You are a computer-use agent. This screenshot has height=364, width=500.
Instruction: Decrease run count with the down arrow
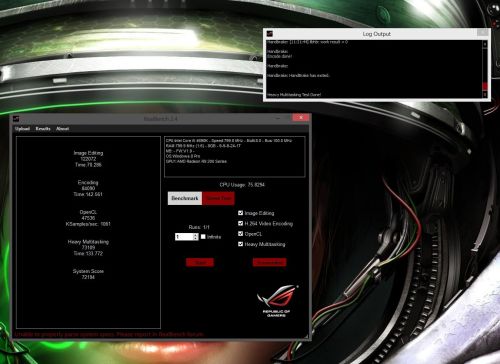(x=196, y=238)
